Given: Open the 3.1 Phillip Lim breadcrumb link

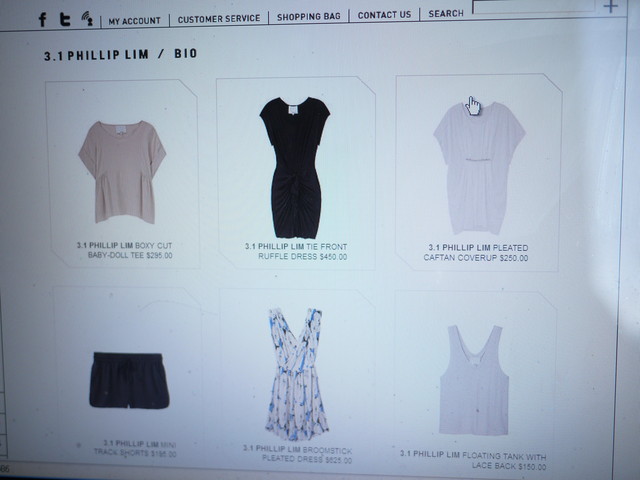Looking at the screenshot, I should (96, 55).
